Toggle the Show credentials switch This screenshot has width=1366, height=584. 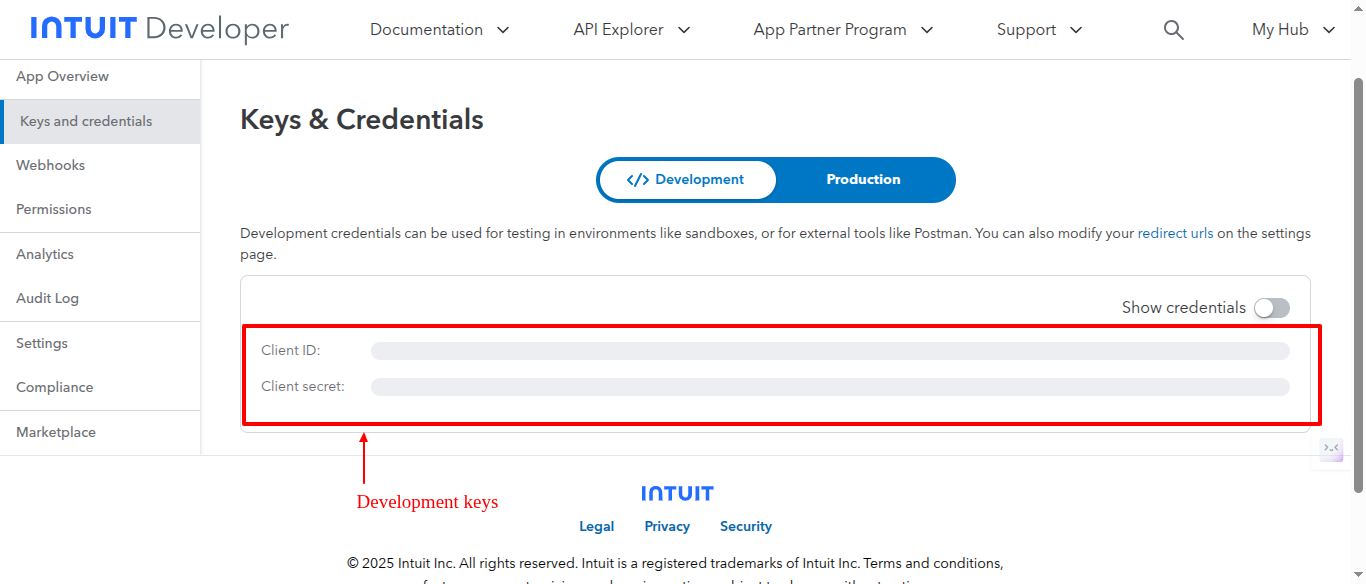(1272, 308)
